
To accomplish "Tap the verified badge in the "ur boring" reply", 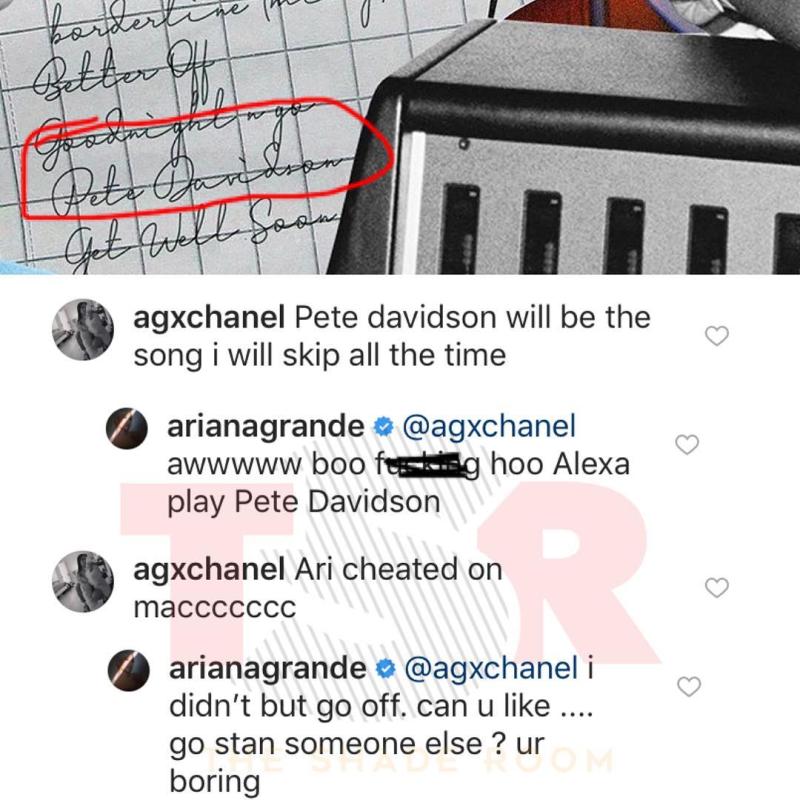I will pyautogui.click(x=385, y=669).
